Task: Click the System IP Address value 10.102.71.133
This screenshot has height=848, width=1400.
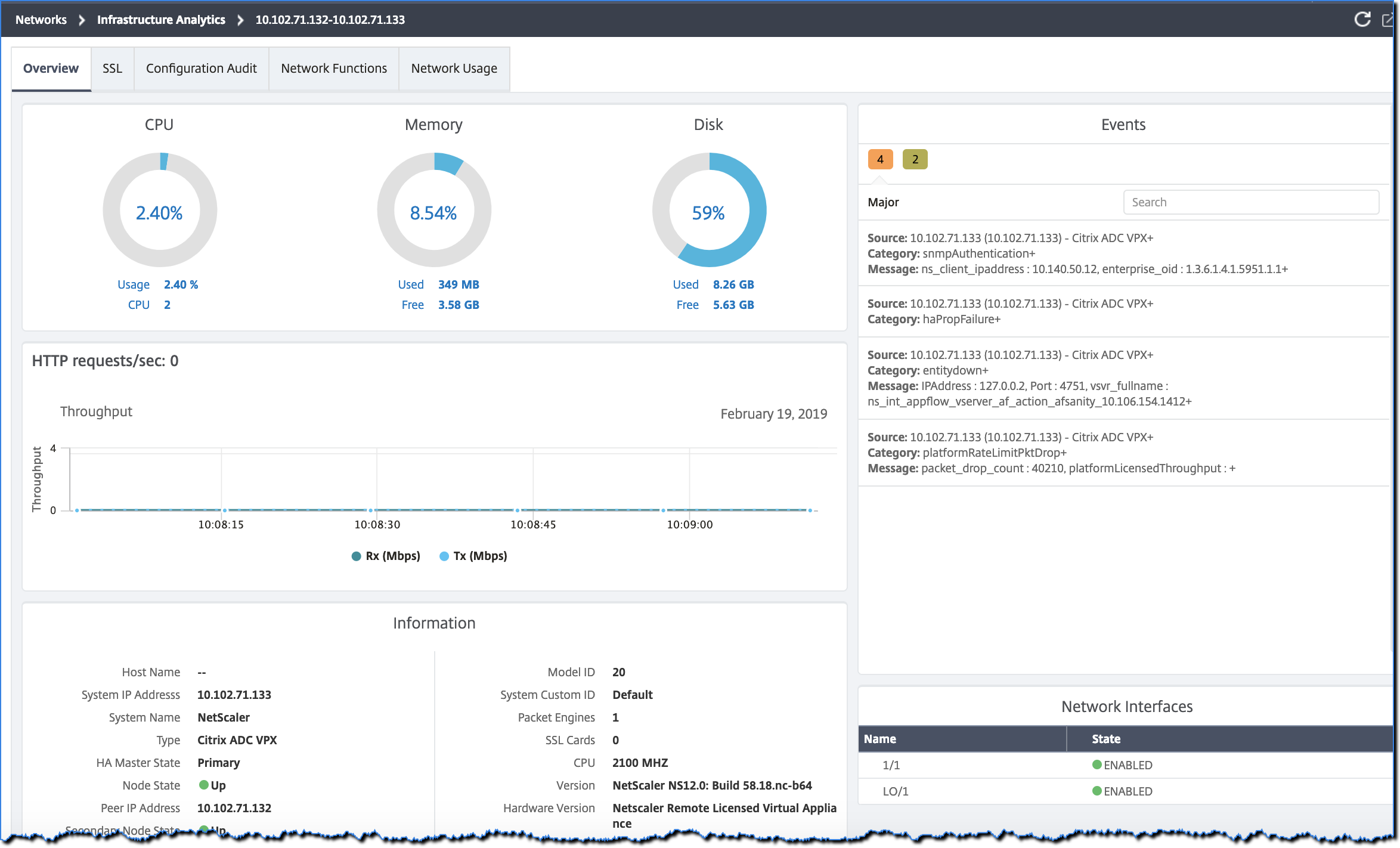Action: [234, 695]
